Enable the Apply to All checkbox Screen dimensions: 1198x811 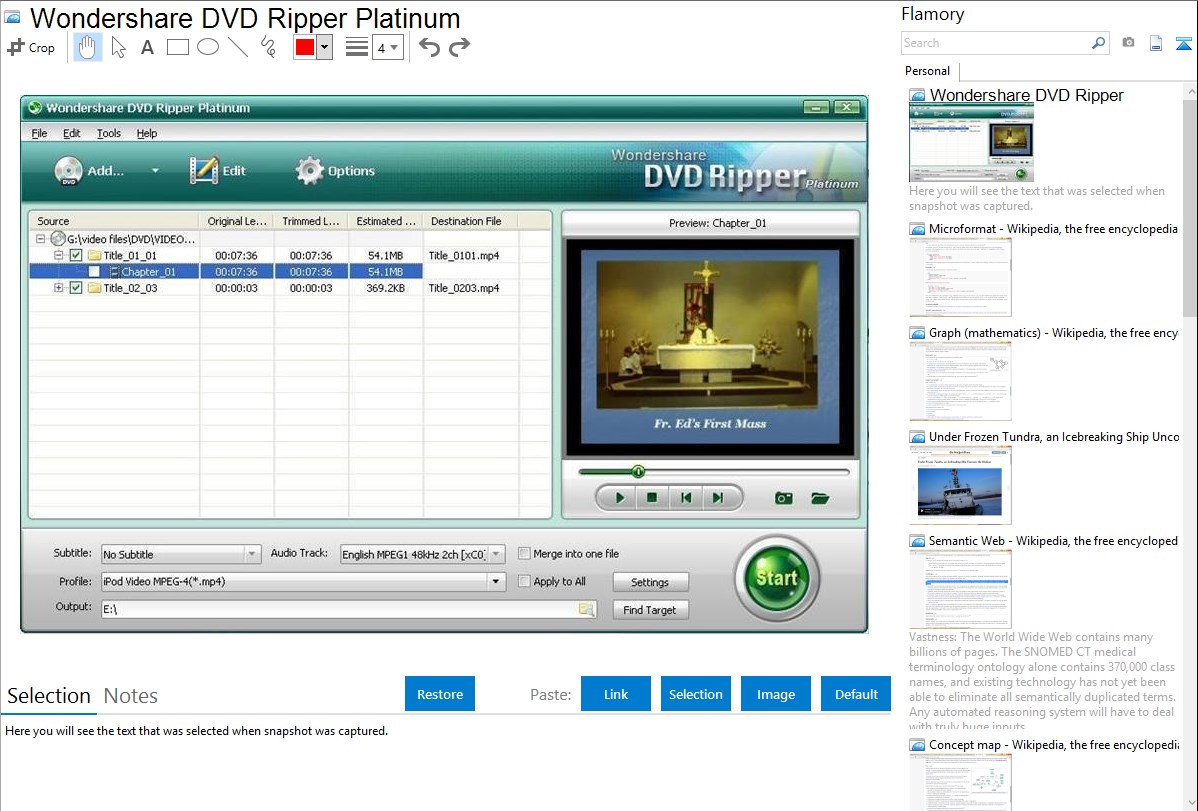[x=524, y=581]
